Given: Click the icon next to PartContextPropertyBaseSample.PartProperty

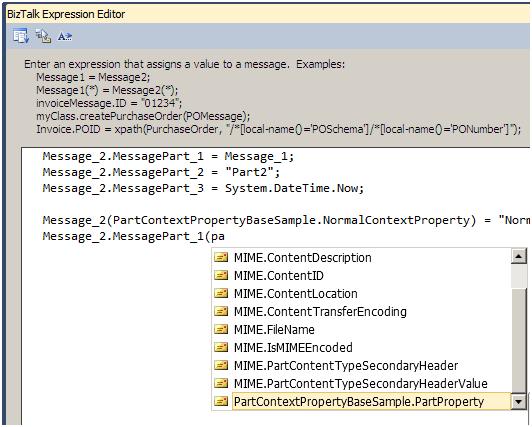Looking at the screenshot, I should [221, 401].
